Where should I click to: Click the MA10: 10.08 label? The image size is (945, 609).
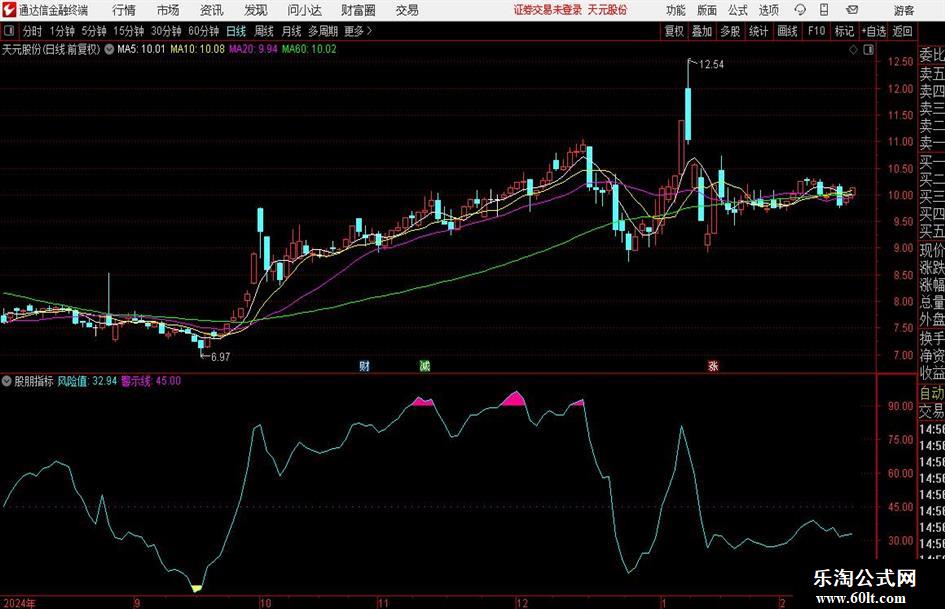(198, 49)
